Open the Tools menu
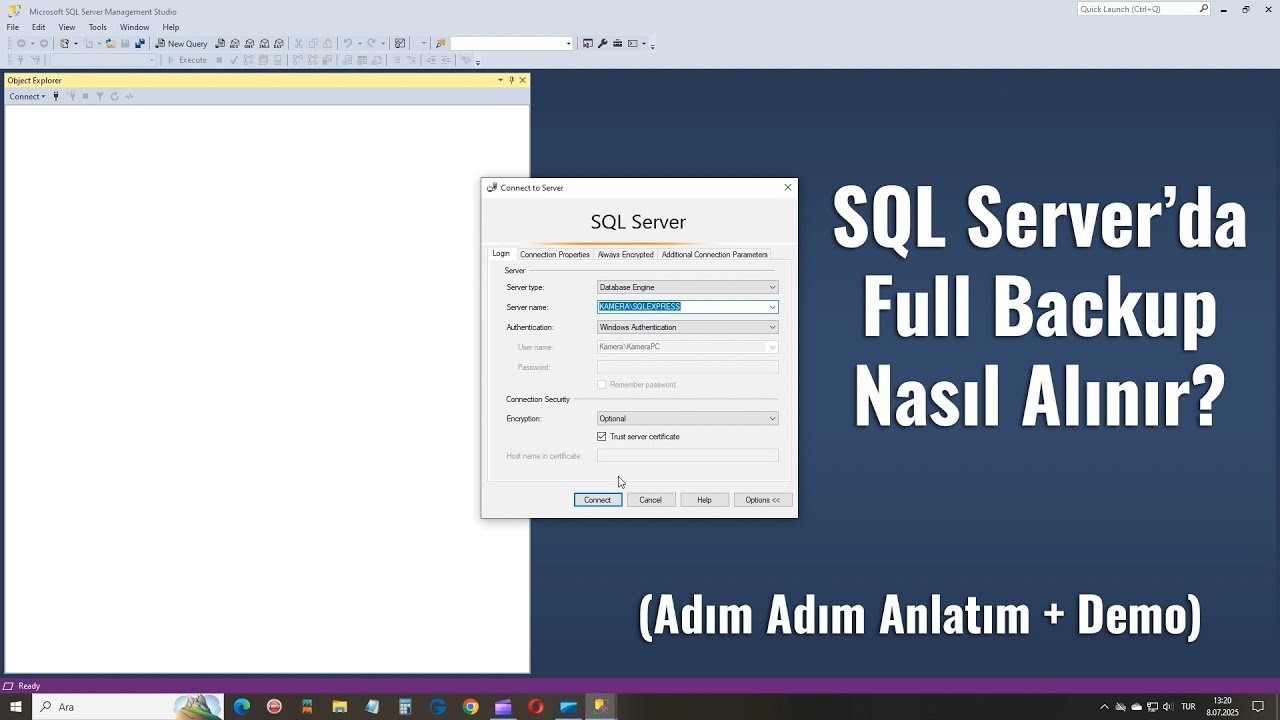1280x720 pixels. tap(97, 27)
